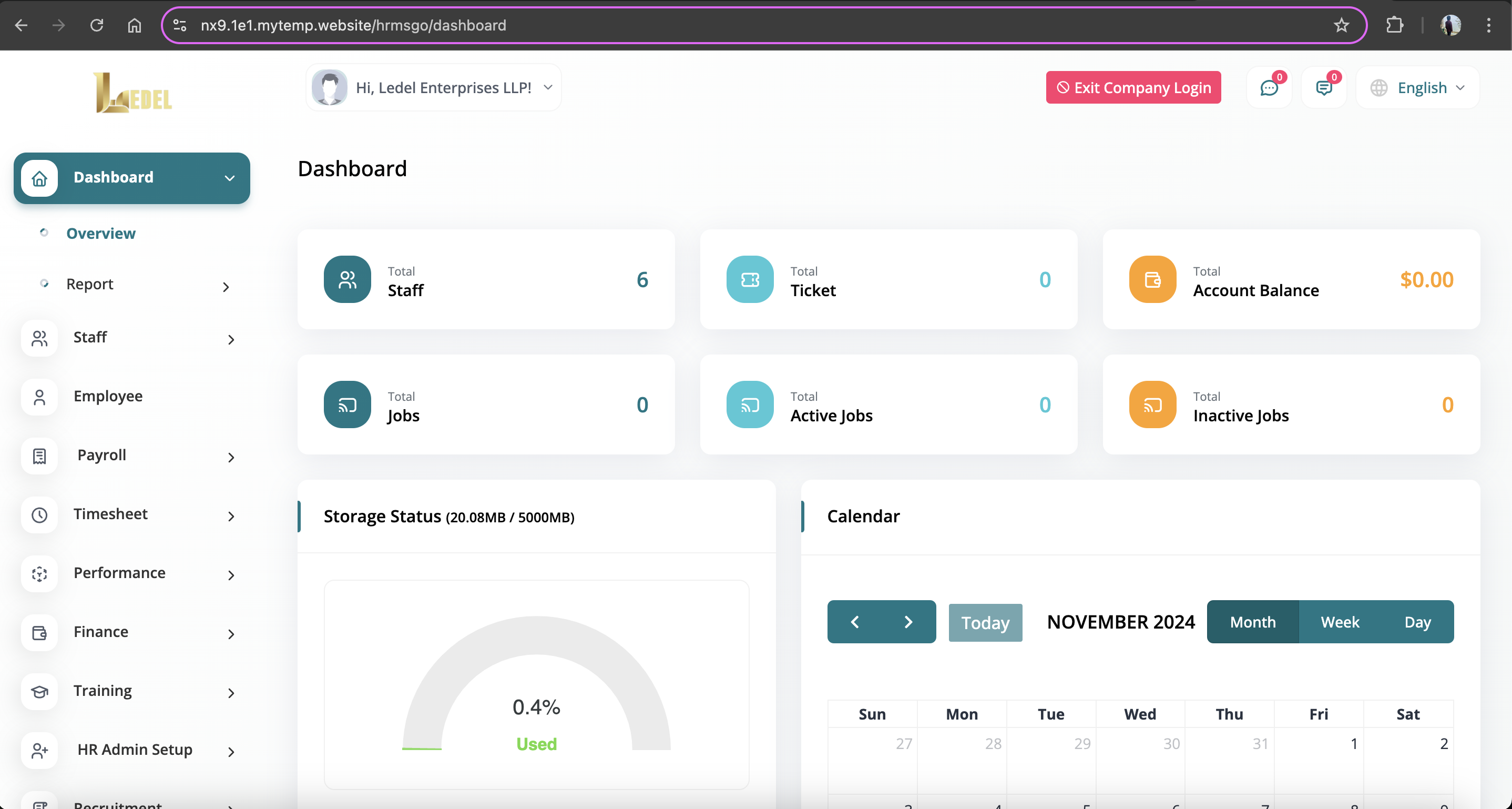Expand the Timesheet menu arrow
The height and width of the screenshot is (809, 1512).
coord(231,516)
